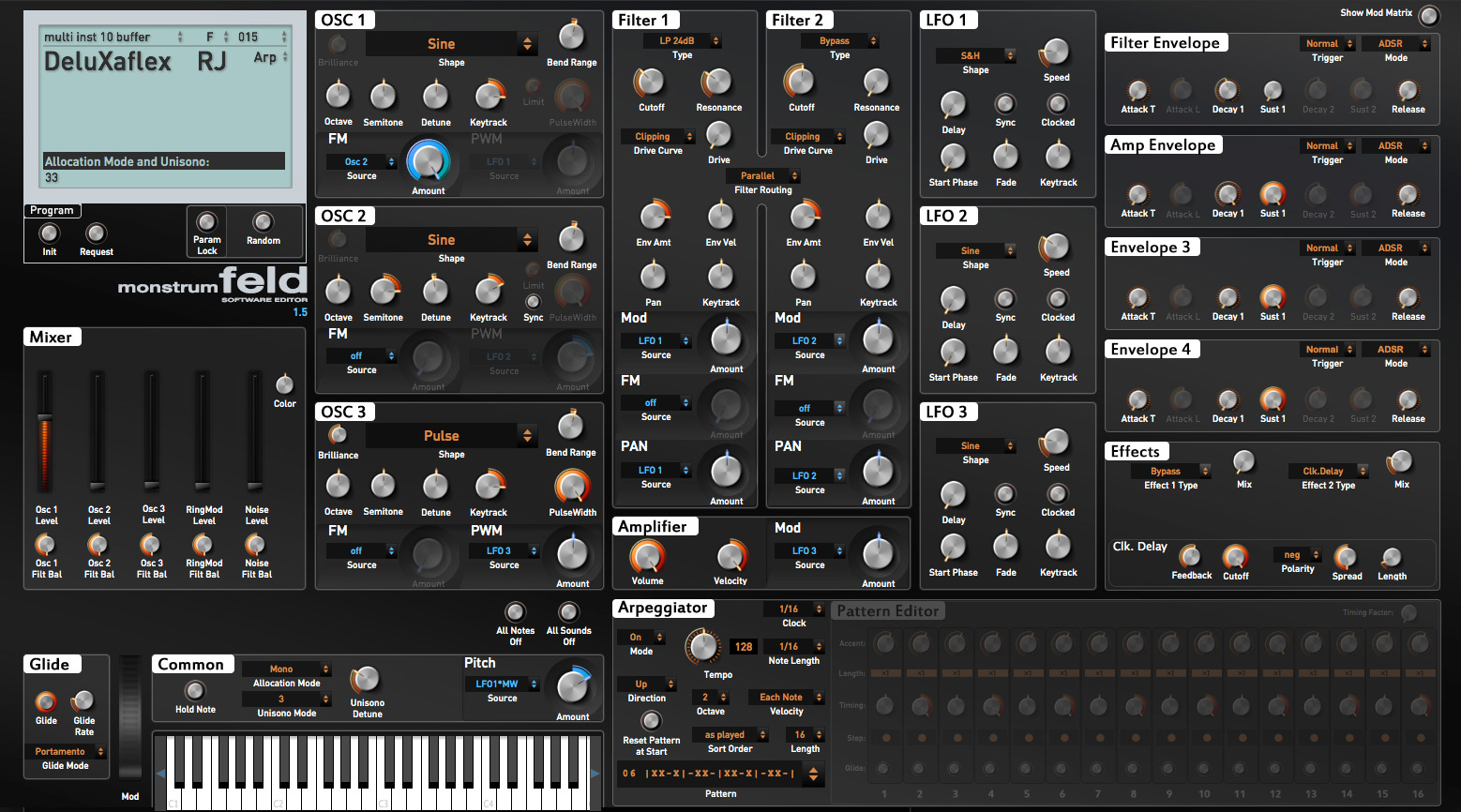
Task: Select the Pattern Editor header tab
Action: pos(888,611)
